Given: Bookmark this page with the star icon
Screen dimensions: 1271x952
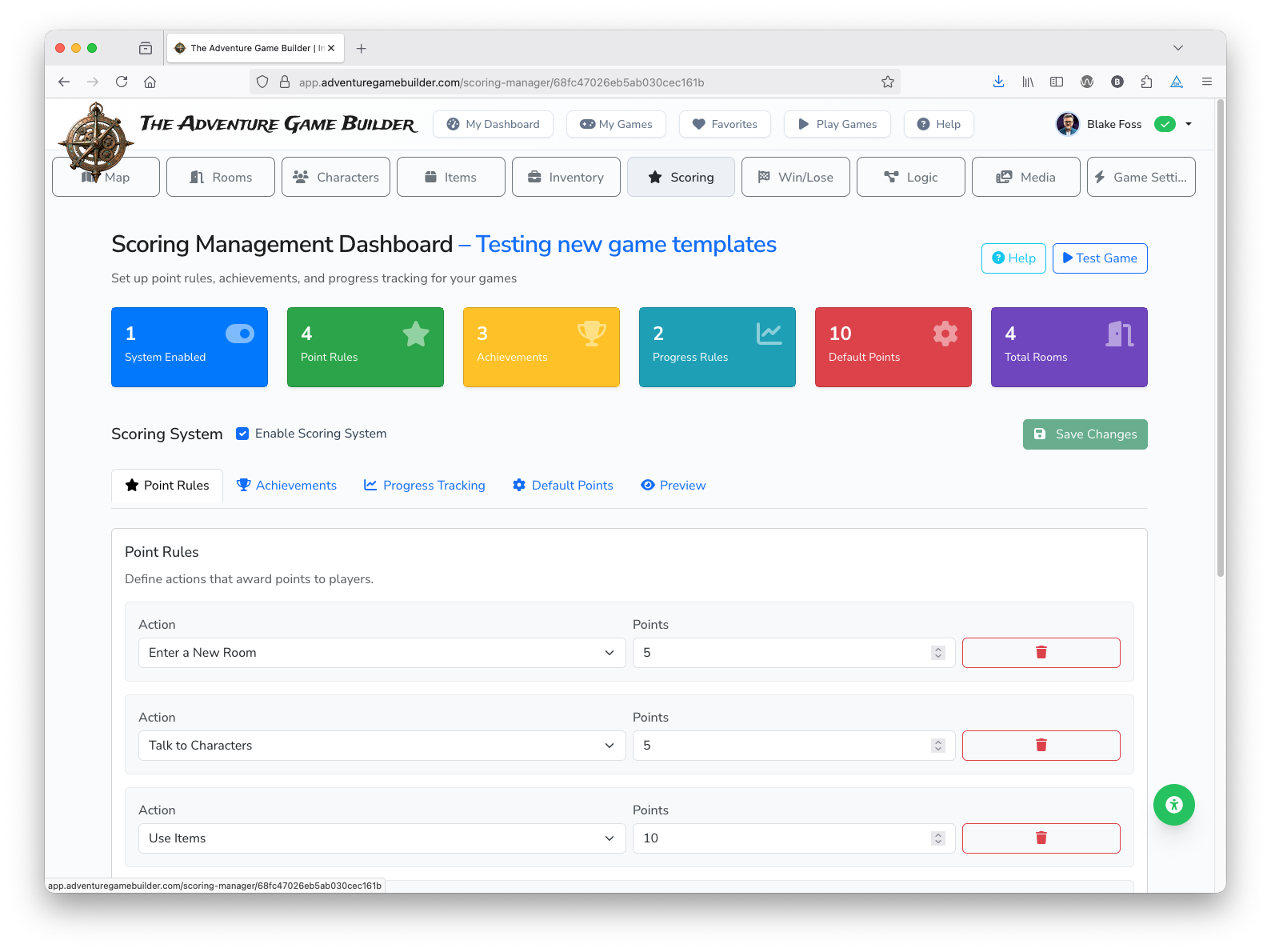Looking at the screenshot, I should [x=887, y=82].
